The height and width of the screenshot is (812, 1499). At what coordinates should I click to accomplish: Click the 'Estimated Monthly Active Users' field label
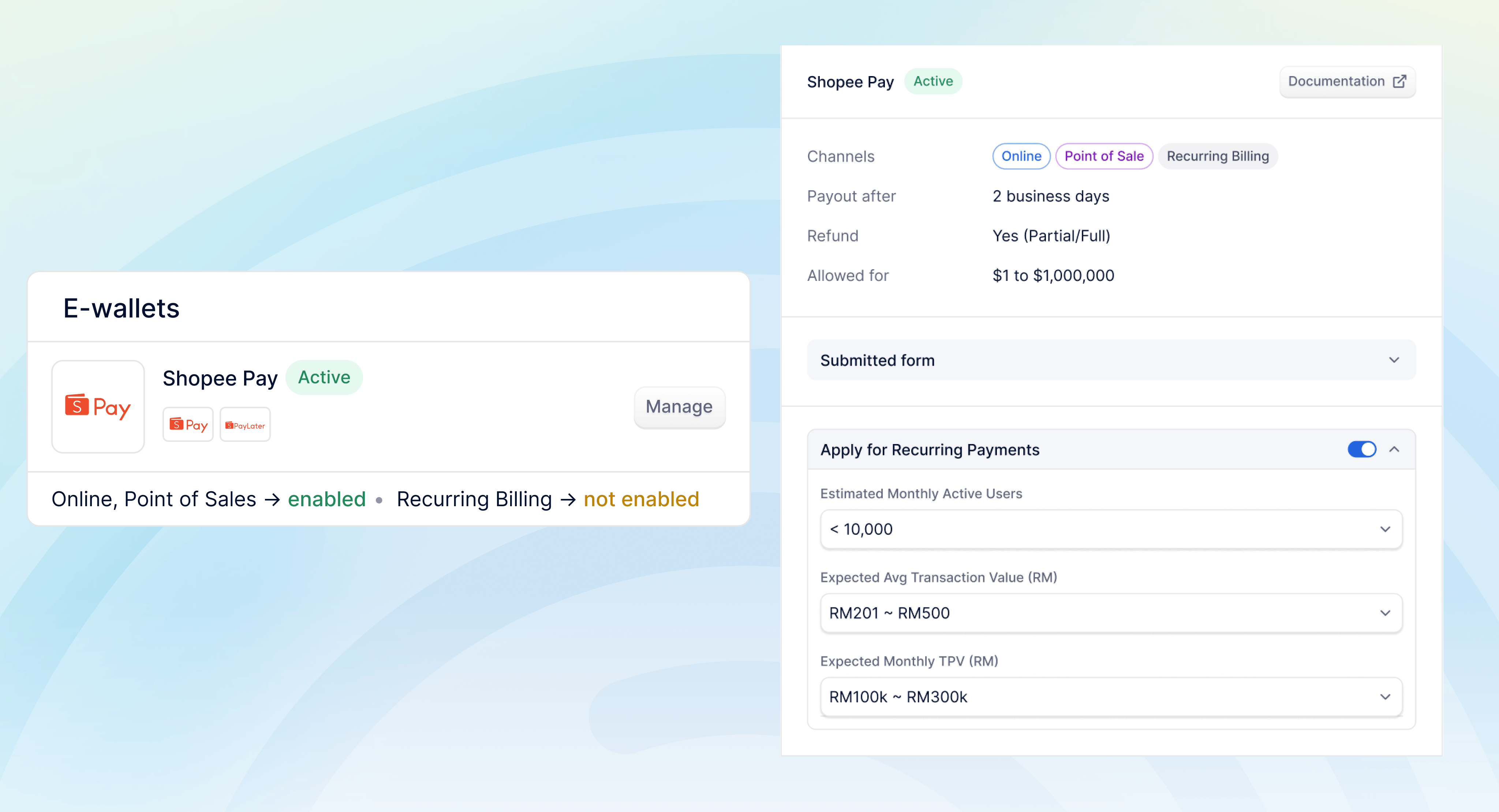click(921, 493)
